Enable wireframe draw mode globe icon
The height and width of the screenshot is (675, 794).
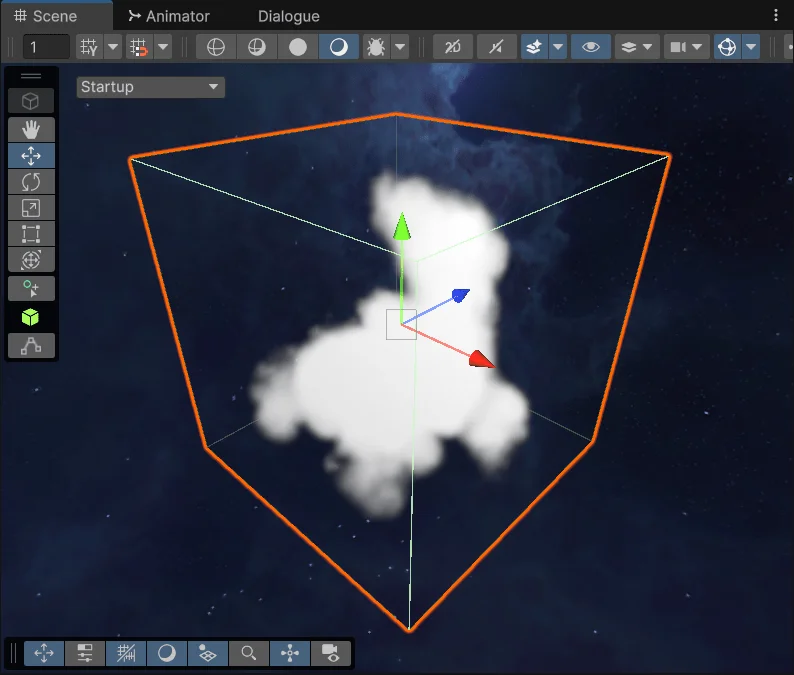pos(216,47)
